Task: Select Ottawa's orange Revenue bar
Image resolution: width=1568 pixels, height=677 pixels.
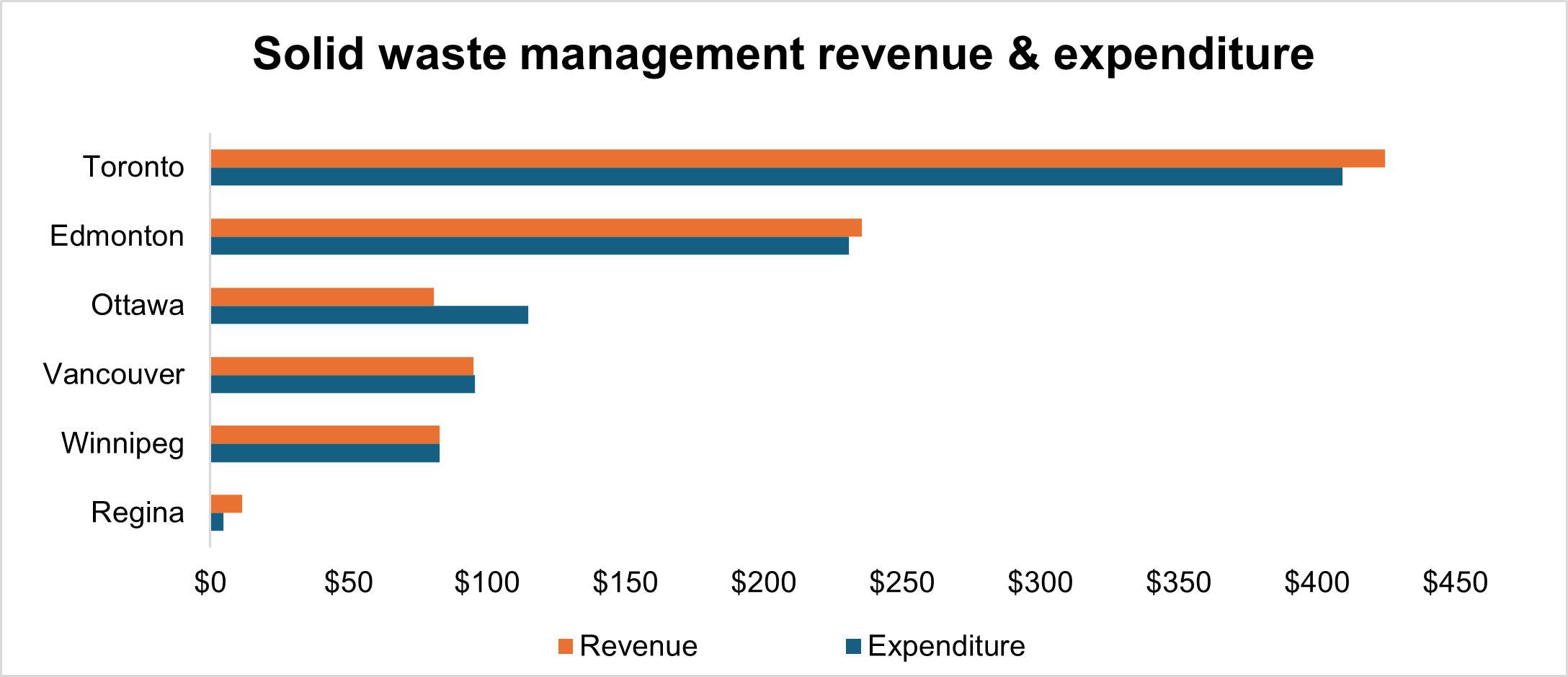Action: [x=322, y=297]
